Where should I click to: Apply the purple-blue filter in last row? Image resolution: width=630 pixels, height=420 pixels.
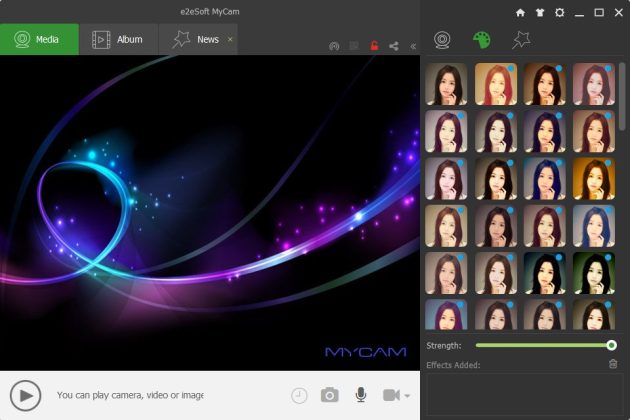446,315
